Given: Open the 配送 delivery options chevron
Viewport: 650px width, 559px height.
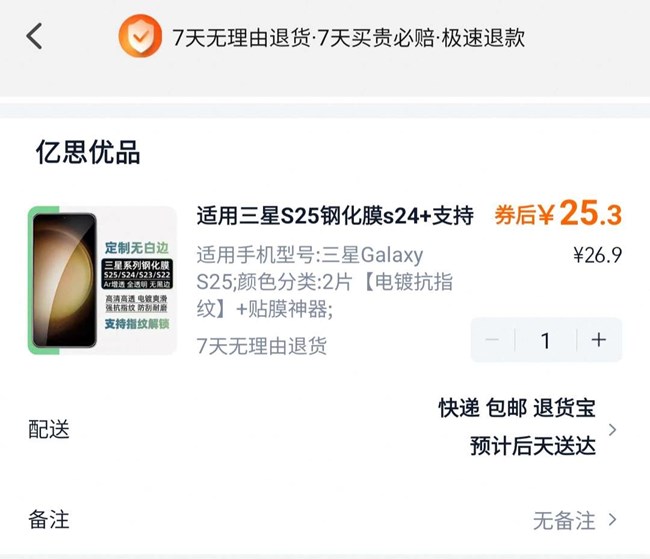Looking at the screenshot, I should click(613, 430).
